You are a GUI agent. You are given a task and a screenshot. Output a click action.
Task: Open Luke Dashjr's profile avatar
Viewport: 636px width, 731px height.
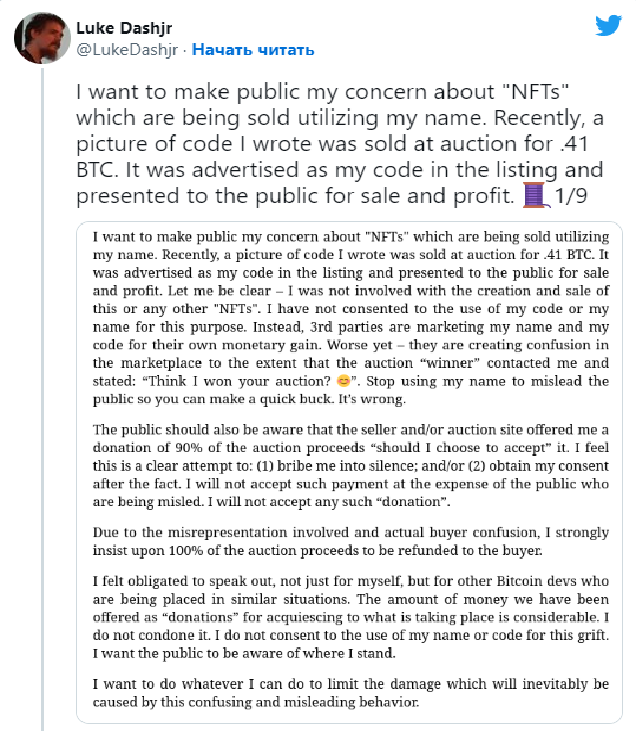tap(42, 38)
